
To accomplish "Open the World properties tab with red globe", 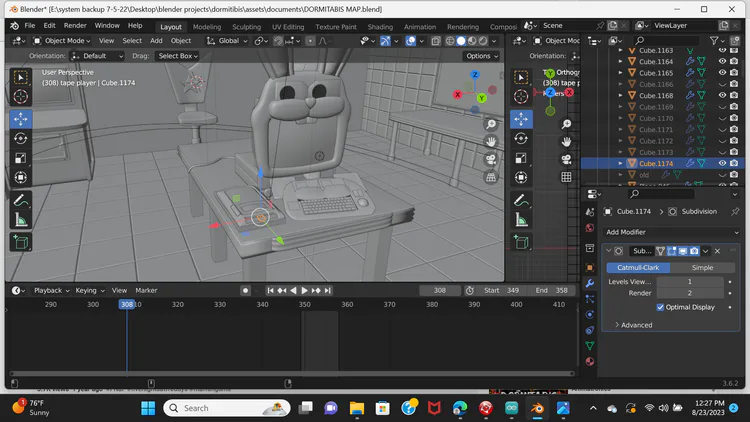I will [590, 228].
